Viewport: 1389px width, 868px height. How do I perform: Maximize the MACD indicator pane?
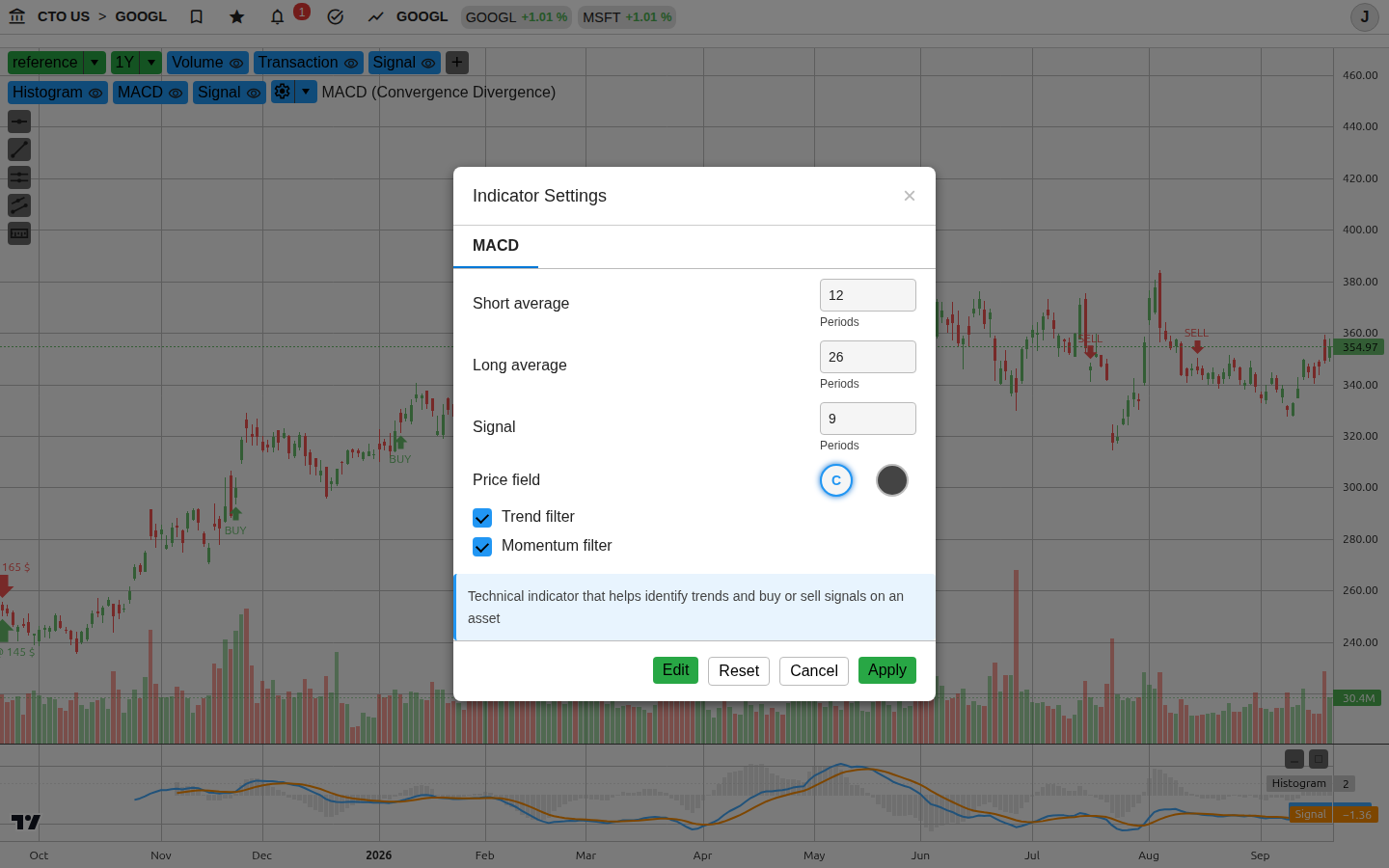(x=1319, y=760)
